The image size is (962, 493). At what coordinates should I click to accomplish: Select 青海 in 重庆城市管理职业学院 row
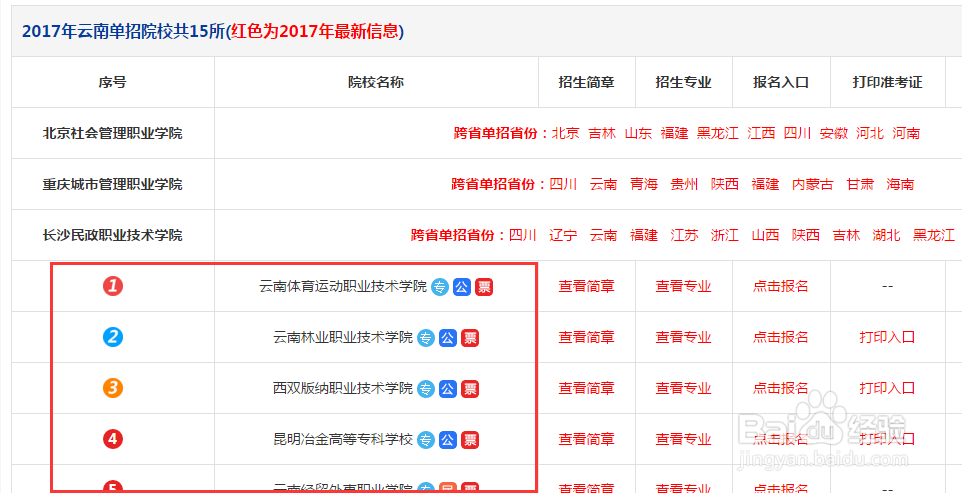coord(644,184)
